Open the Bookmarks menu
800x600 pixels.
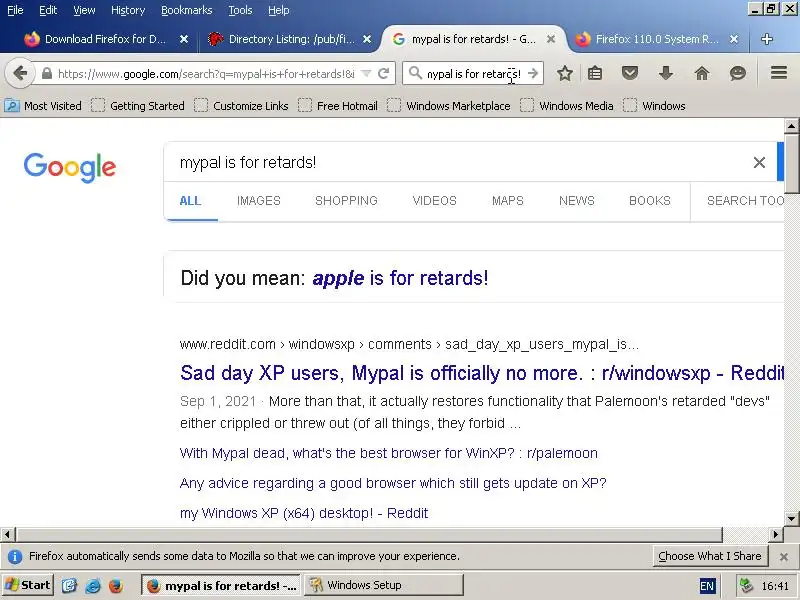point(186,10)
